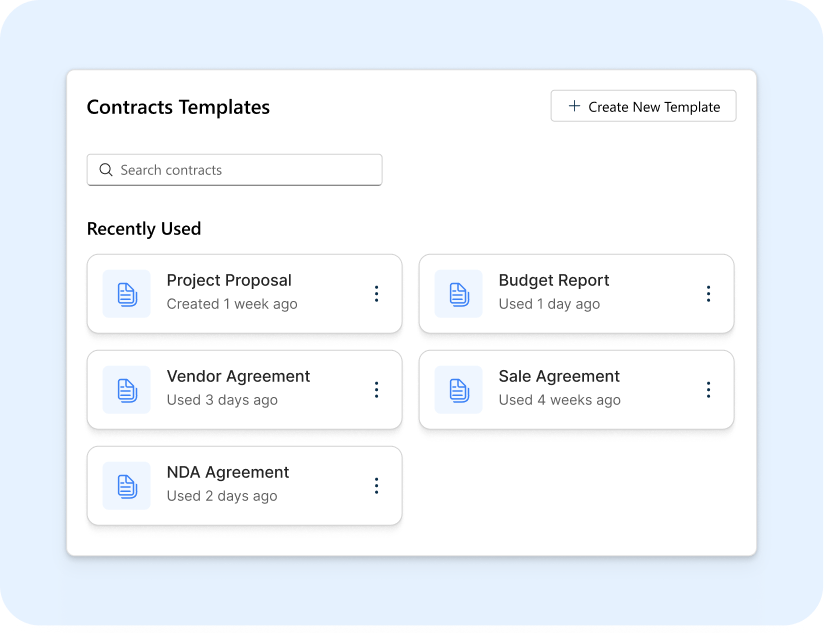Viewport: 824px width, 633px height.
Task: Open Sale Agreement document icon
Action: click(x=459, y=390)
